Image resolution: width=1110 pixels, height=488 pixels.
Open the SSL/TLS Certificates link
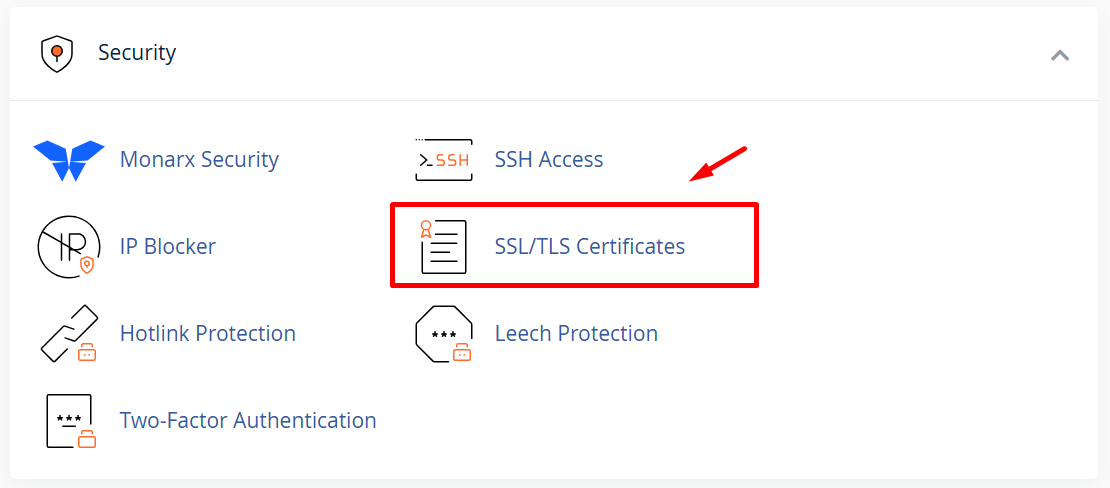click(590, 246)
